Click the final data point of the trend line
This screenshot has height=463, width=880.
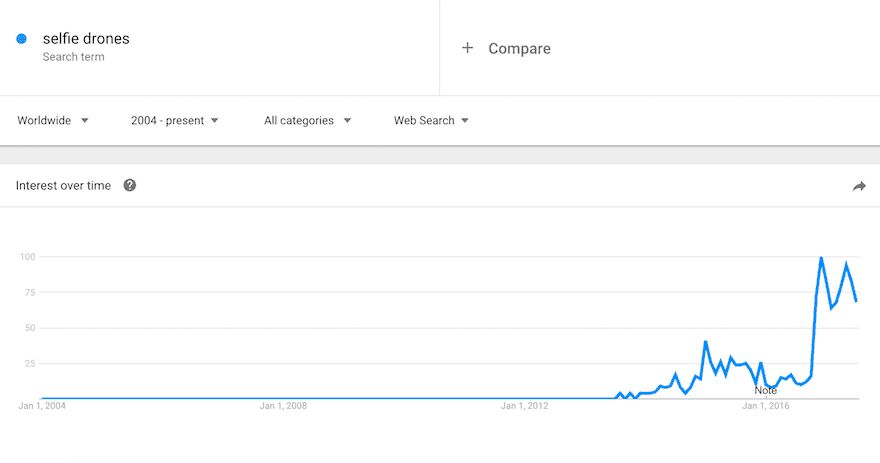(x=856, y=301)
